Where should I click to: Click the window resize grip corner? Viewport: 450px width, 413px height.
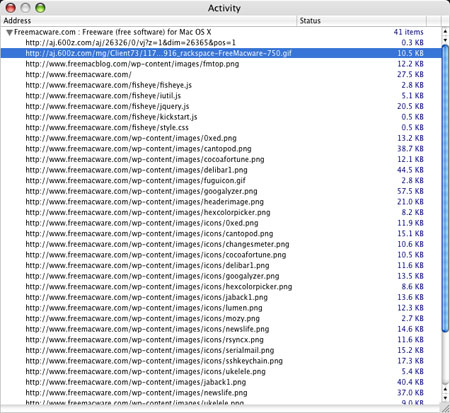(445, 408)
